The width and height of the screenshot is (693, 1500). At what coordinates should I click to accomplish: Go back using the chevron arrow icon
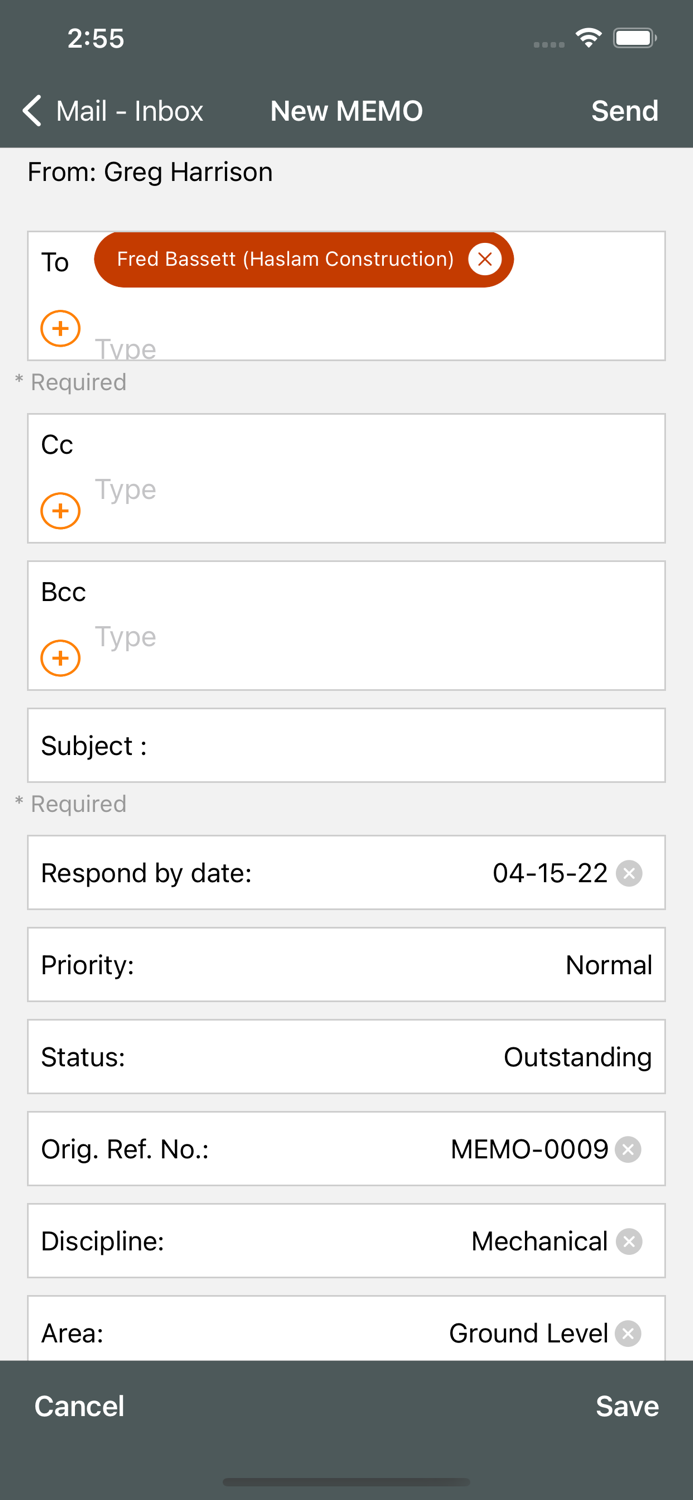(32, 111)
